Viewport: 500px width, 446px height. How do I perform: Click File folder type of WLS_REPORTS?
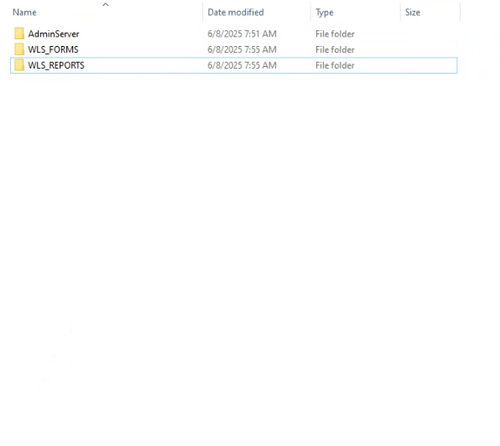point(335,65)
